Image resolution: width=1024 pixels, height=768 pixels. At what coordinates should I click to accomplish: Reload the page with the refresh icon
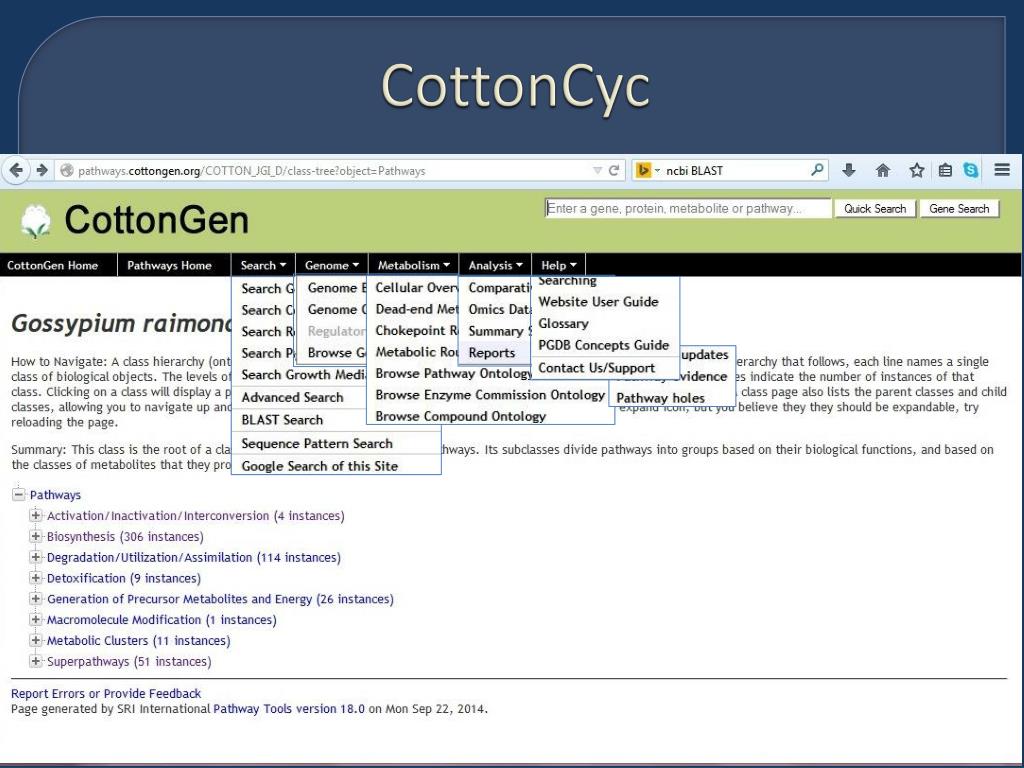pos(614,170)
